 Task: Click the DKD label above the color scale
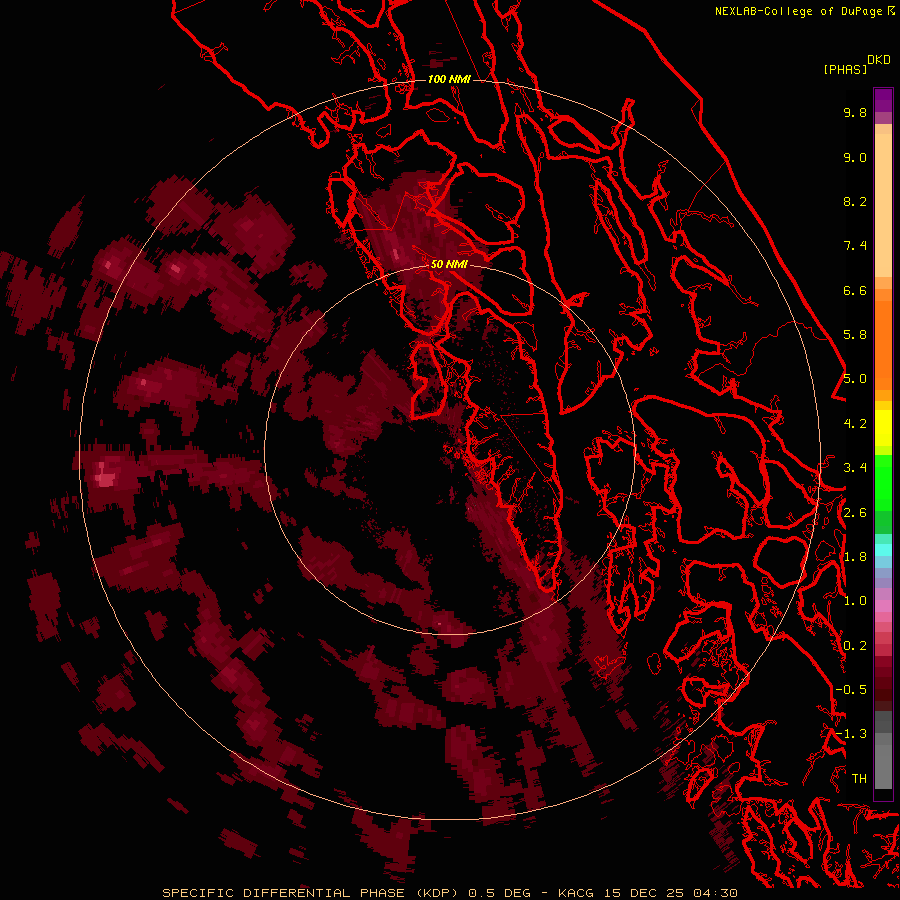click(879, 60)
